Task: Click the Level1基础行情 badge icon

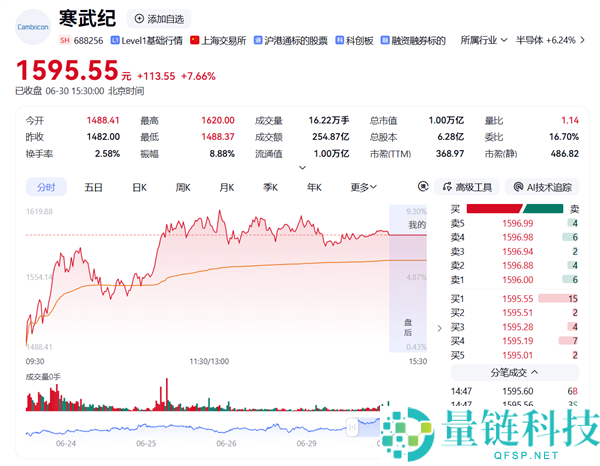Action: click(x=115, y=40)
